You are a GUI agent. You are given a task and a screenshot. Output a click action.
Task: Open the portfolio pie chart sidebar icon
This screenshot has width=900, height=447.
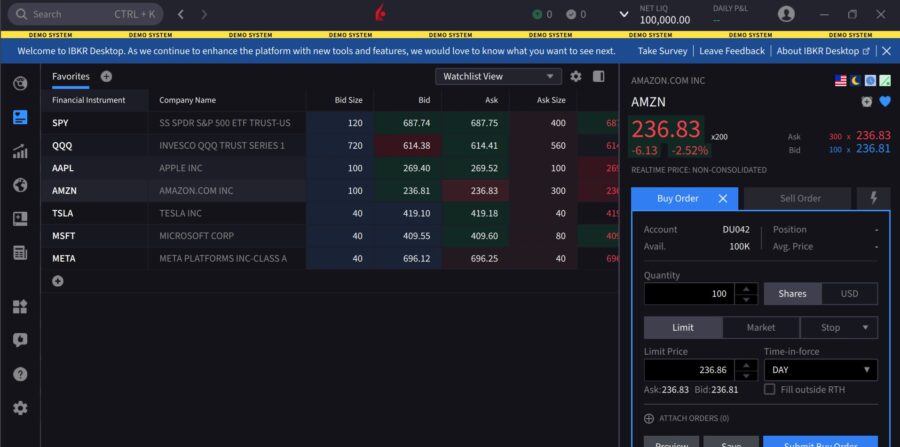pos(20,84)
